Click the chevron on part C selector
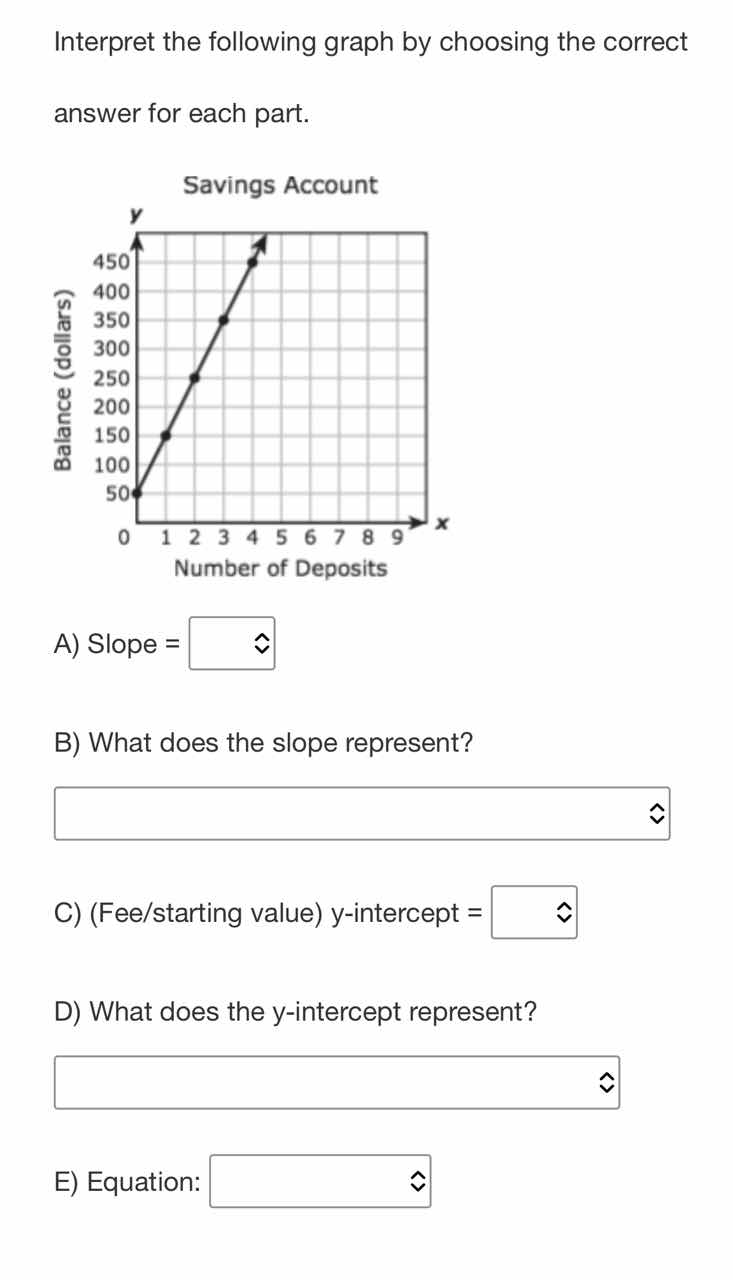Screen dimensions: 733x1280 point(563,912)
